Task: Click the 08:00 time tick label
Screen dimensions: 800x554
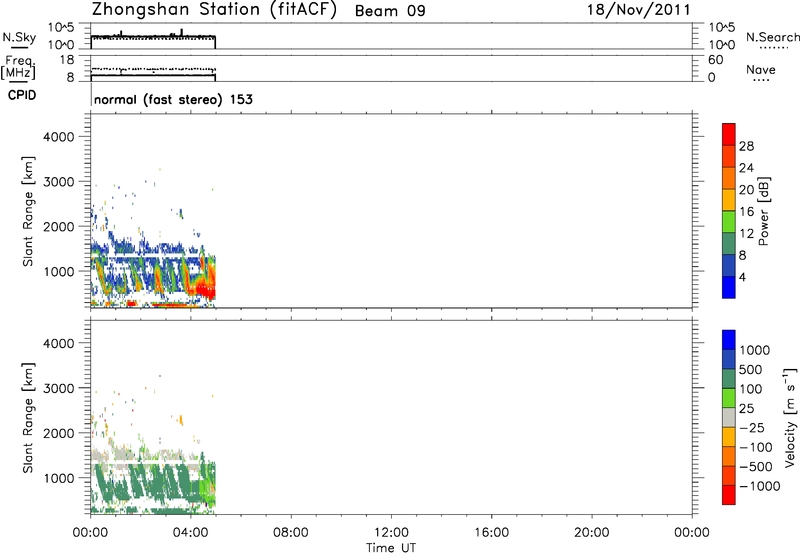Action: 291,533
